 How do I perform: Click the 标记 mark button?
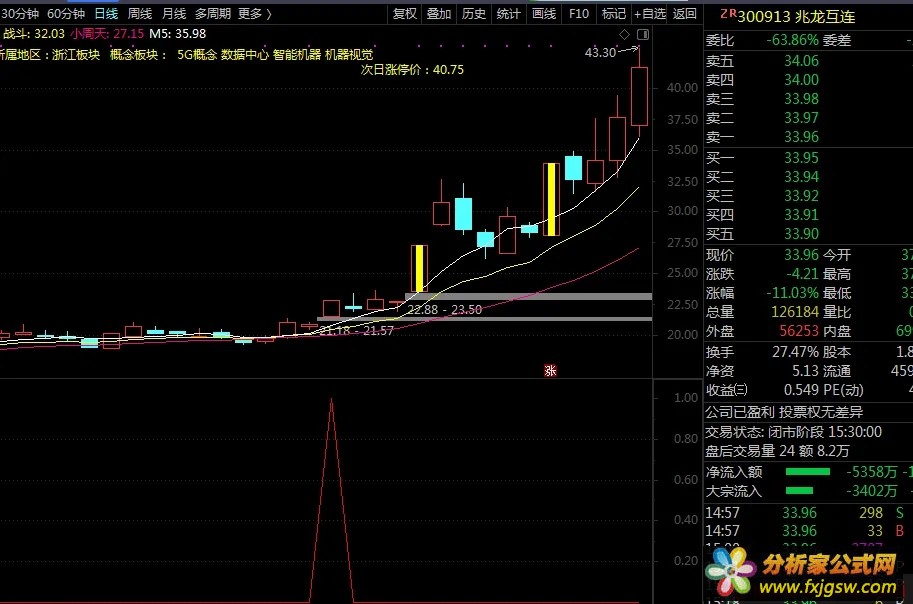pos(613,13)
